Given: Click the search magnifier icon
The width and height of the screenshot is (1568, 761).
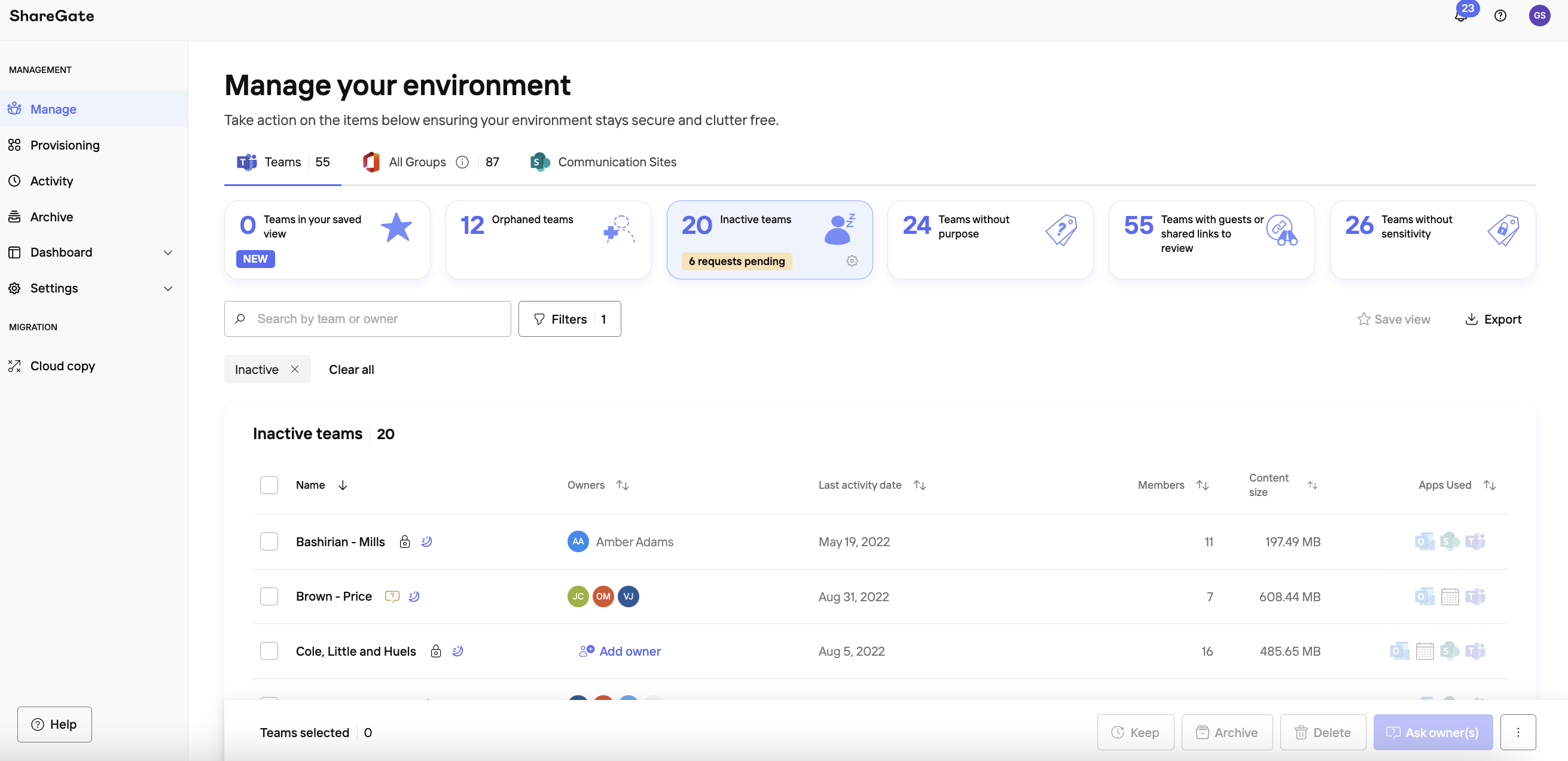Looking at the screenshot, I should 240,318.
